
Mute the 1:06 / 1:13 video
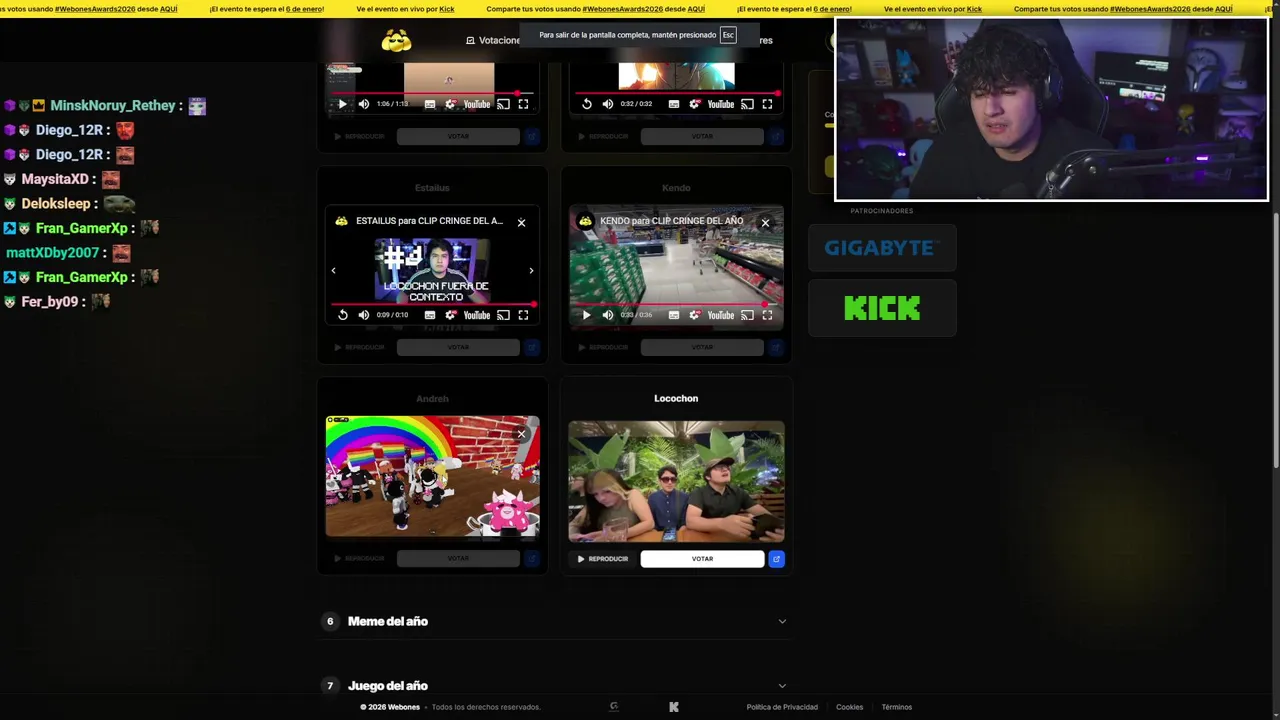(364, 104)
